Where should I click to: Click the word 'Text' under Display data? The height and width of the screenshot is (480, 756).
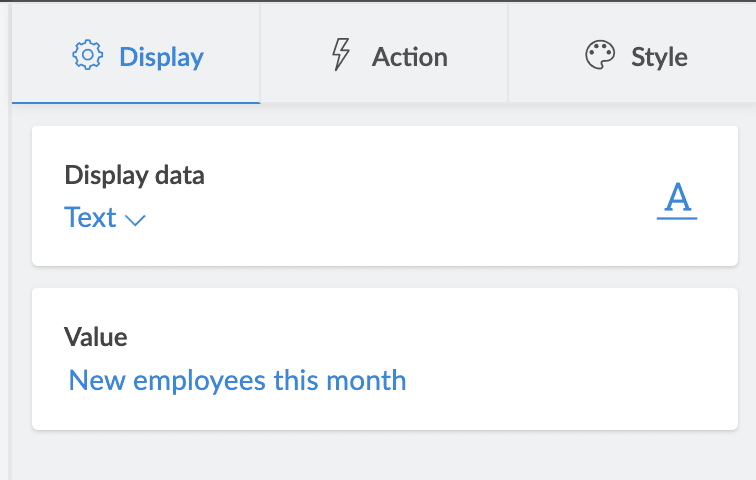(x=90, y=217)
